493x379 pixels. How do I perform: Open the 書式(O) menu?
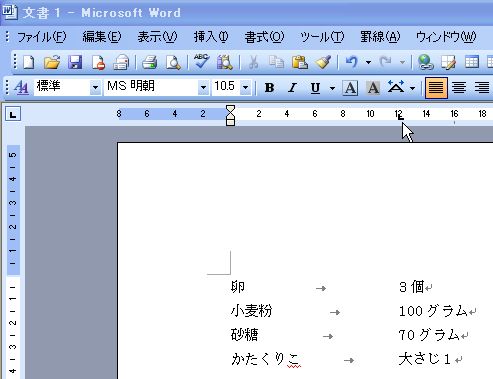click(x=264, y=37)
